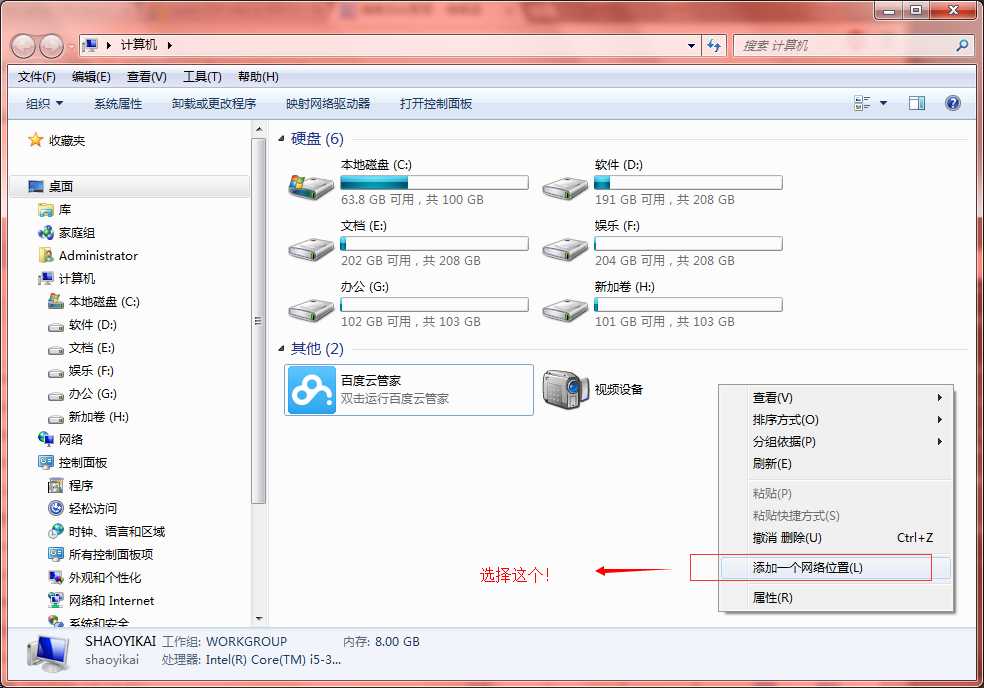Click the SHAOYIKAI computer icon in details pane
Screen dimensions: 984x688
(48, 653)
